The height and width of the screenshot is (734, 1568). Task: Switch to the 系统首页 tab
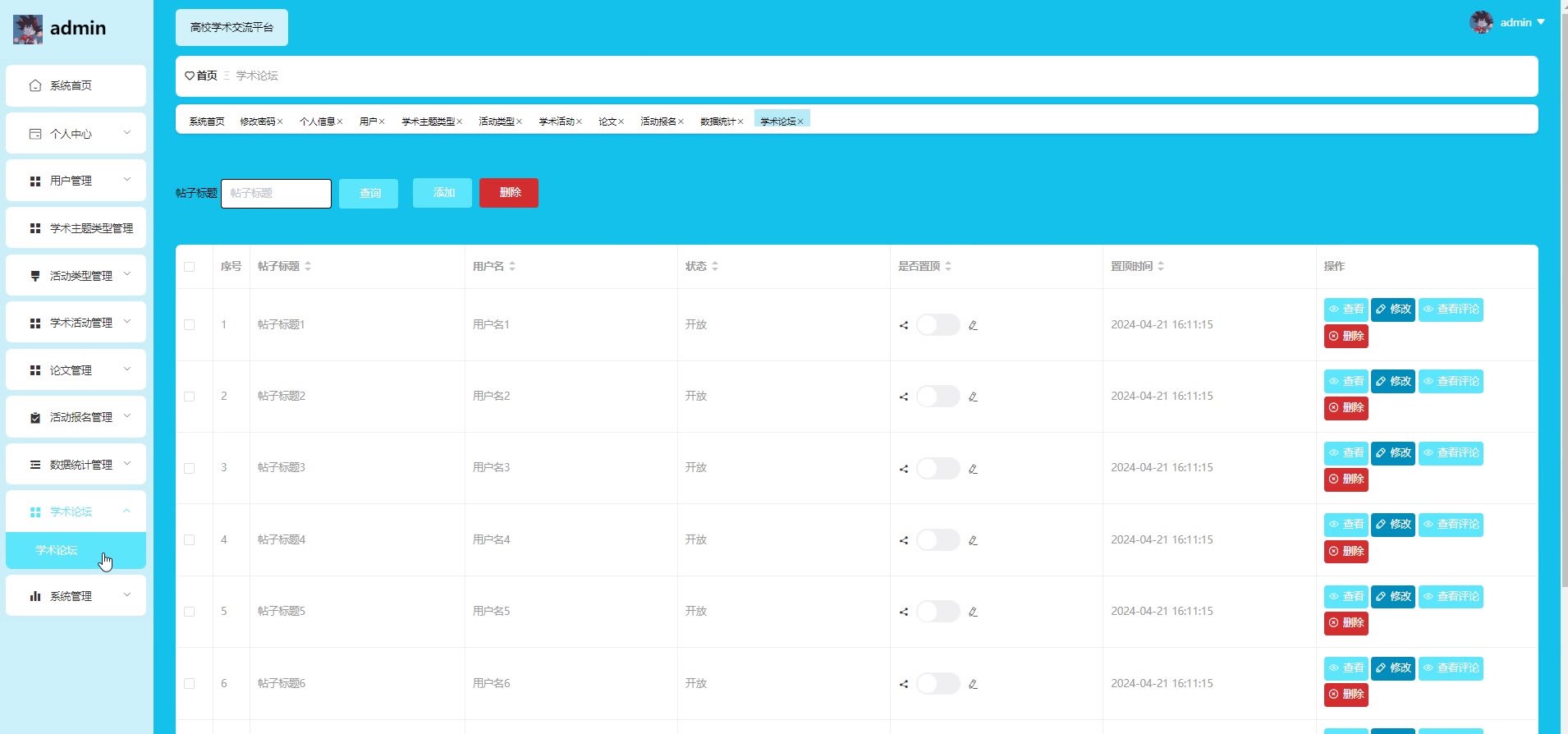coord(207,122)
